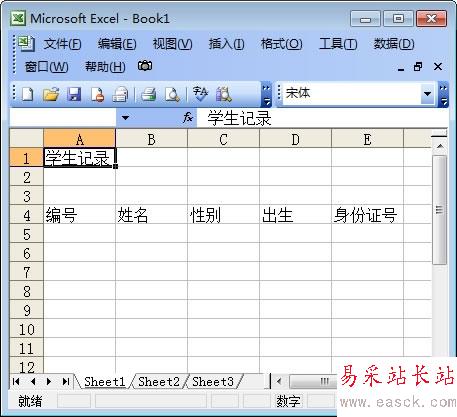Open the 帮助(H) menu

pyautogui.click(x=105, y=67)
